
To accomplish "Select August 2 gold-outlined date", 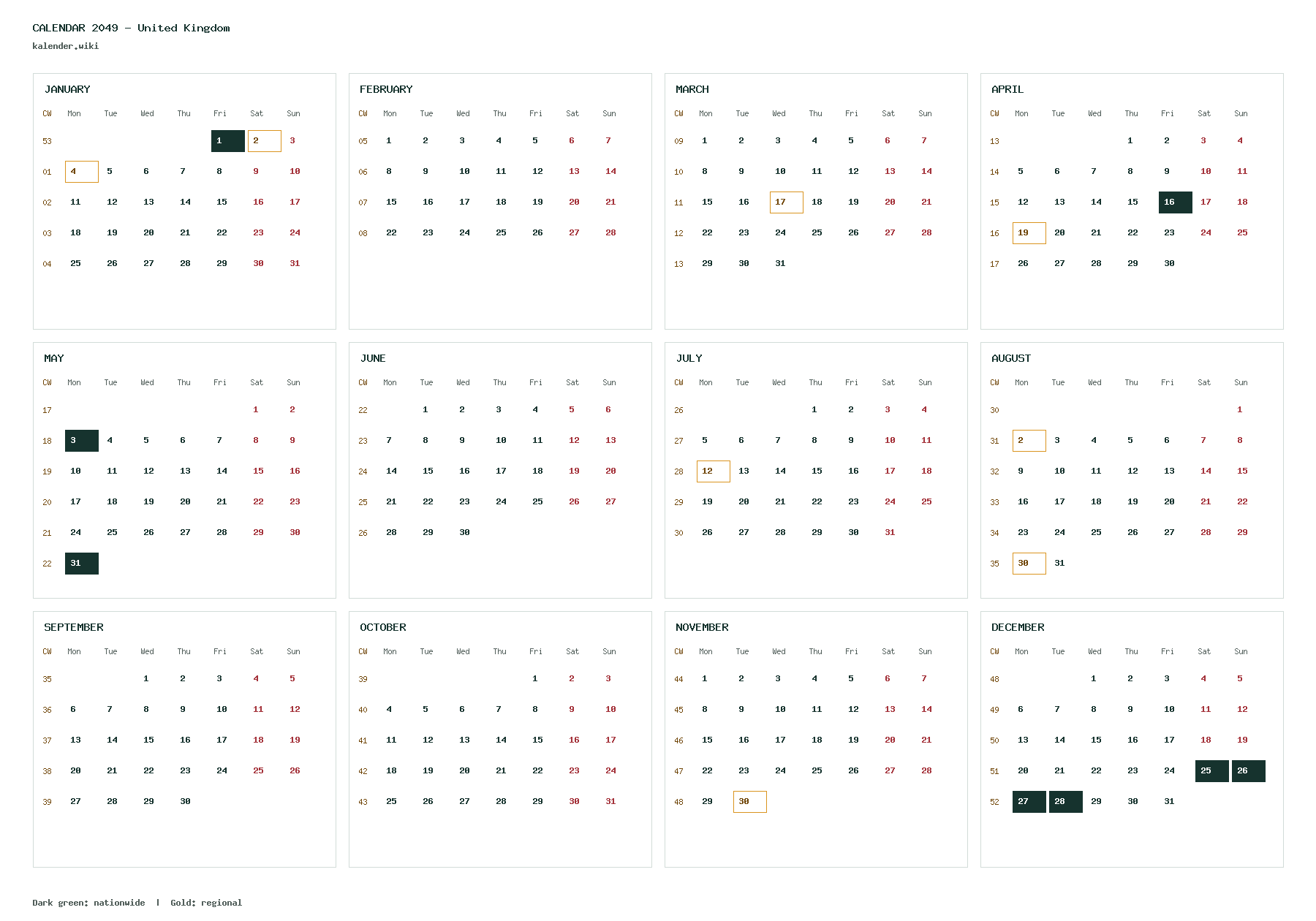I will [1029, 441].
